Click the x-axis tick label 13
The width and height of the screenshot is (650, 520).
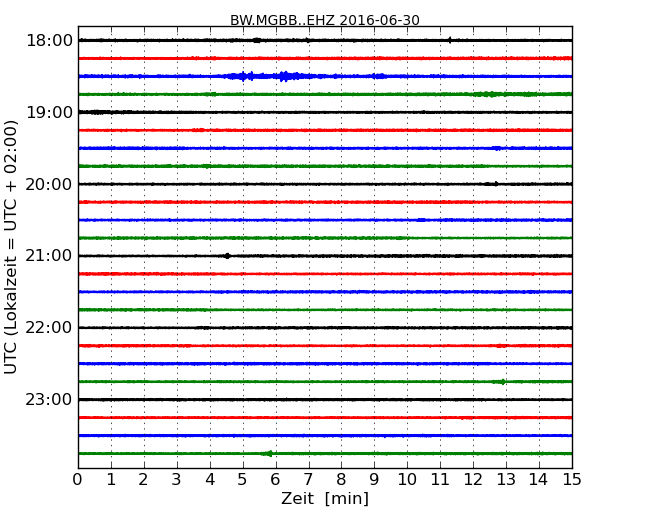pos(506,480)
